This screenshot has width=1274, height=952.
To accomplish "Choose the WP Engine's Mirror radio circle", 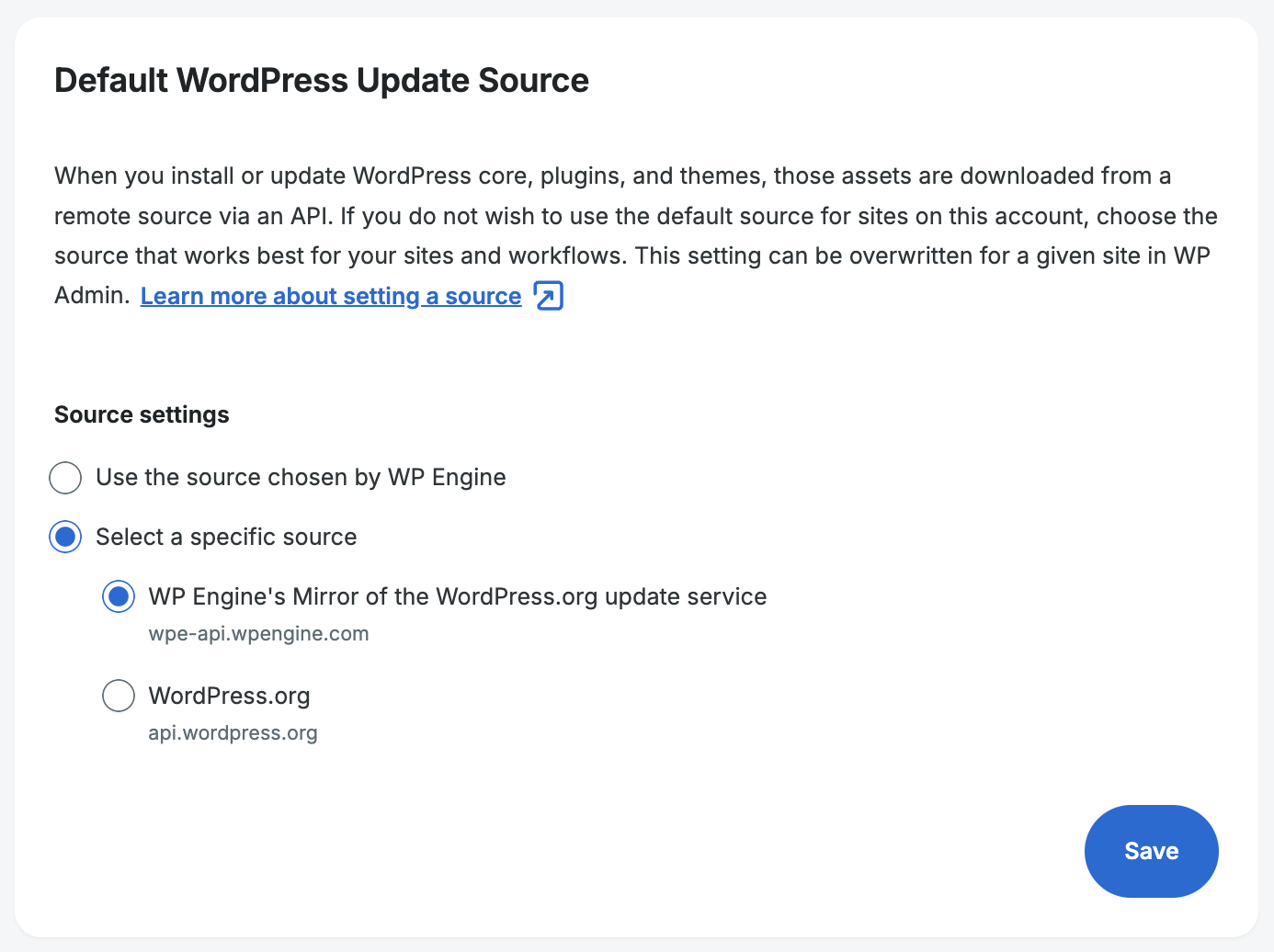I will [119, 596].
